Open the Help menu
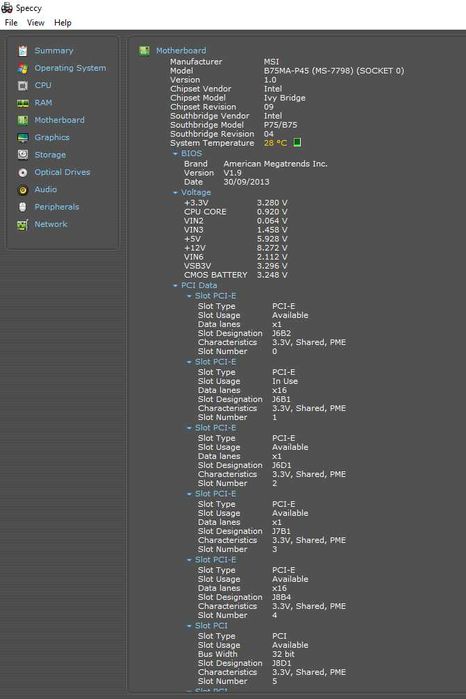The width and height of the screenshot is (466, 699). click(x=63, y=23)
